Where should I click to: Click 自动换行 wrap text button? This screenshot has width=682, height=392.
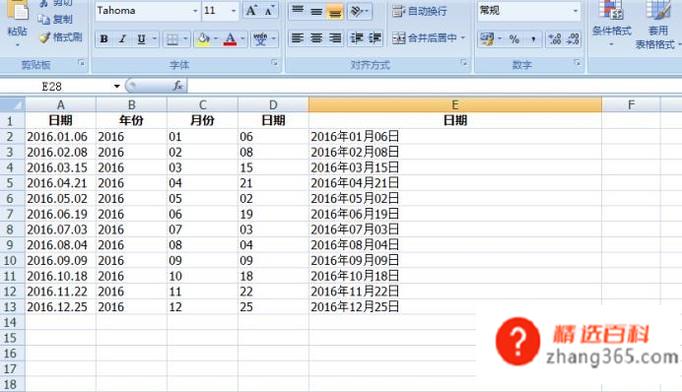pyautogui.click(x=419, y=11)
